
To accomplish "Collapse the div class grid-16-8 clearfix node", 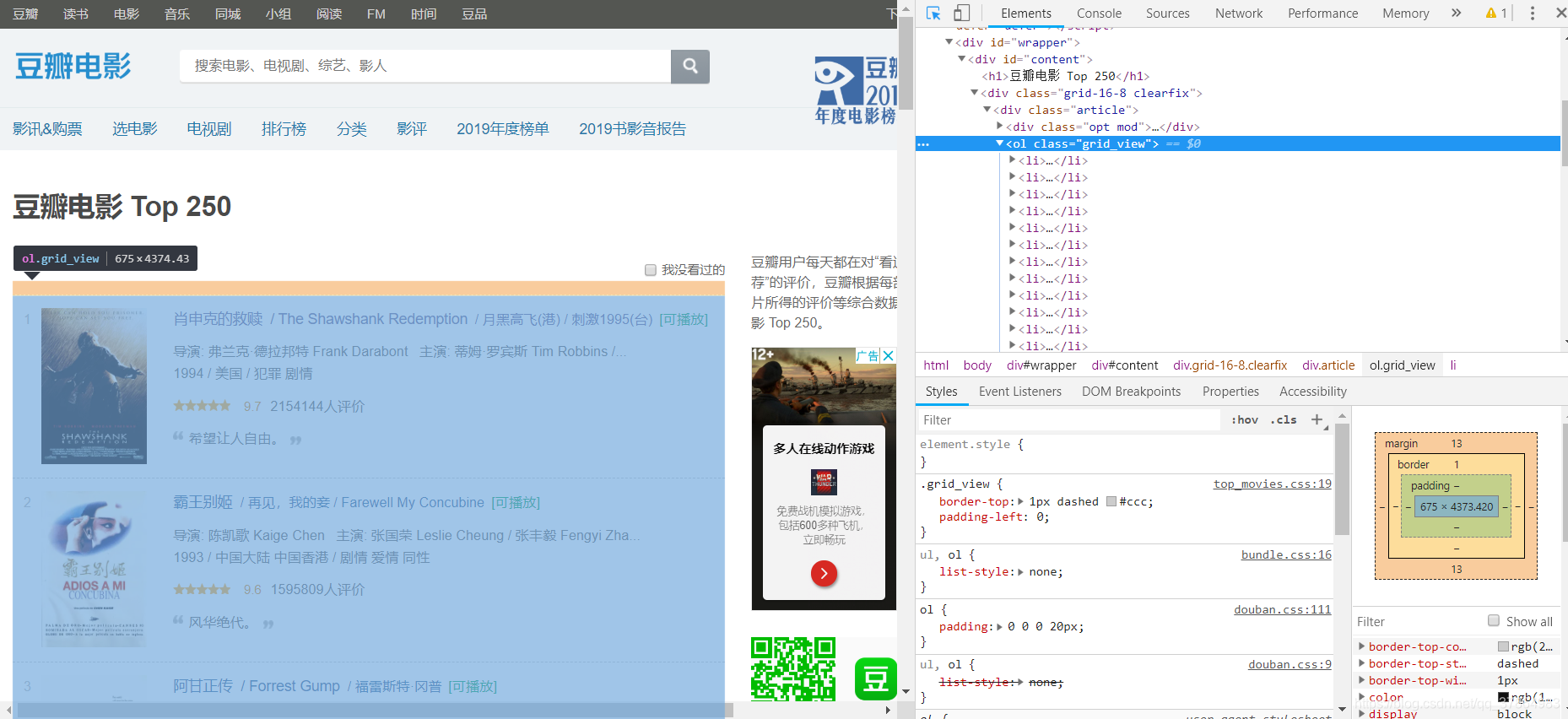I will [x=974, y=93].
